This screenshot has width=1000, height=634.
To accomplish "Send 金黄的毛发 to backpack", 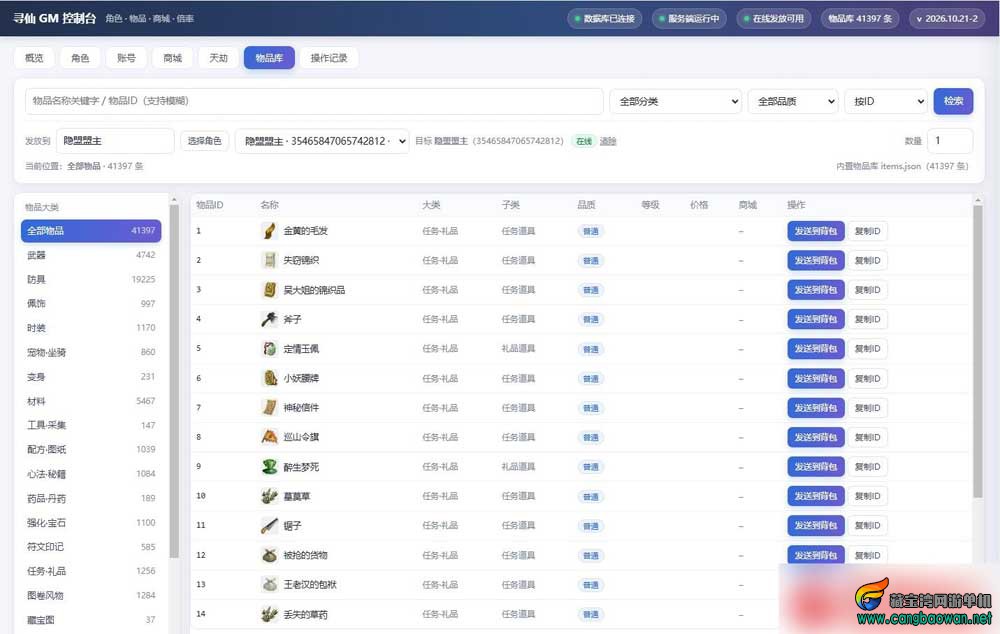I will tap(816, 231).
